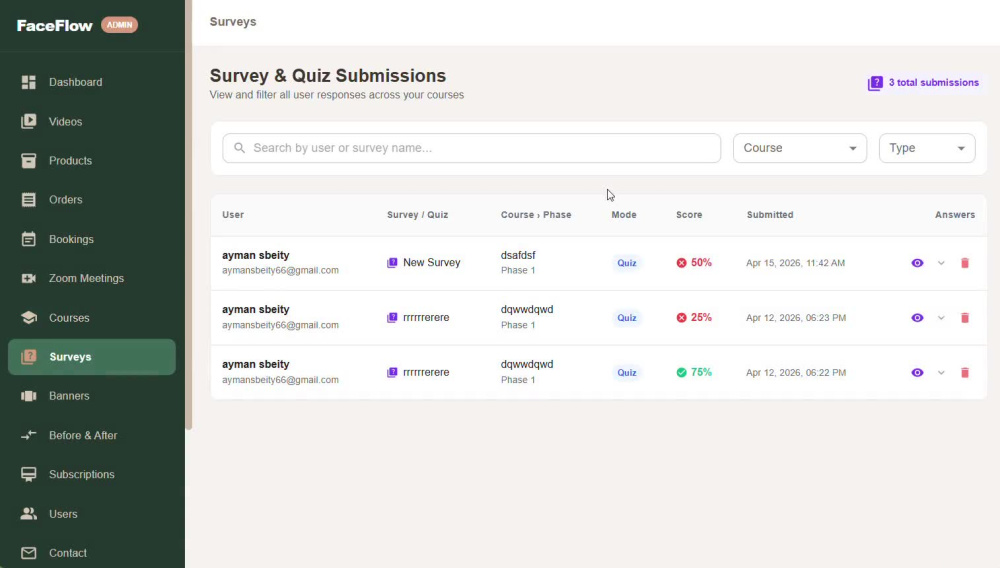This screenshot has width=1000, height=568.
Task: Click the FaceFlow logo
Action: click(x=55, y=25)
